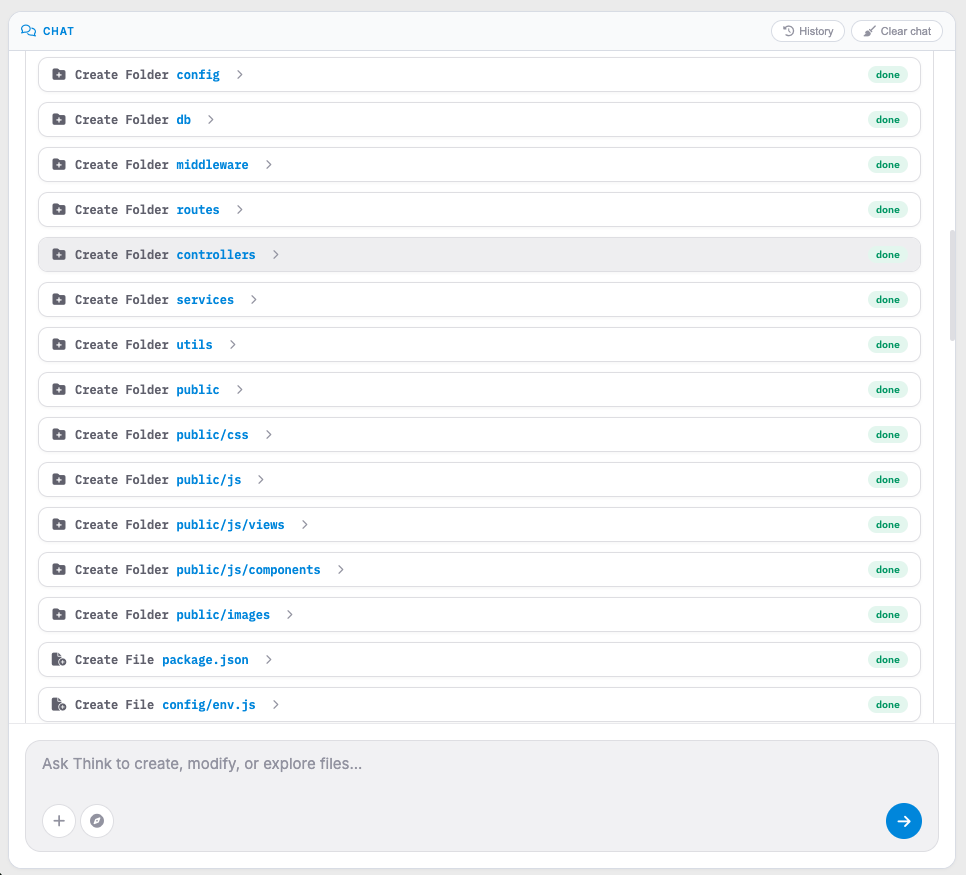
Task: Expand the public folder chevron
Action: tap(240, 389)
